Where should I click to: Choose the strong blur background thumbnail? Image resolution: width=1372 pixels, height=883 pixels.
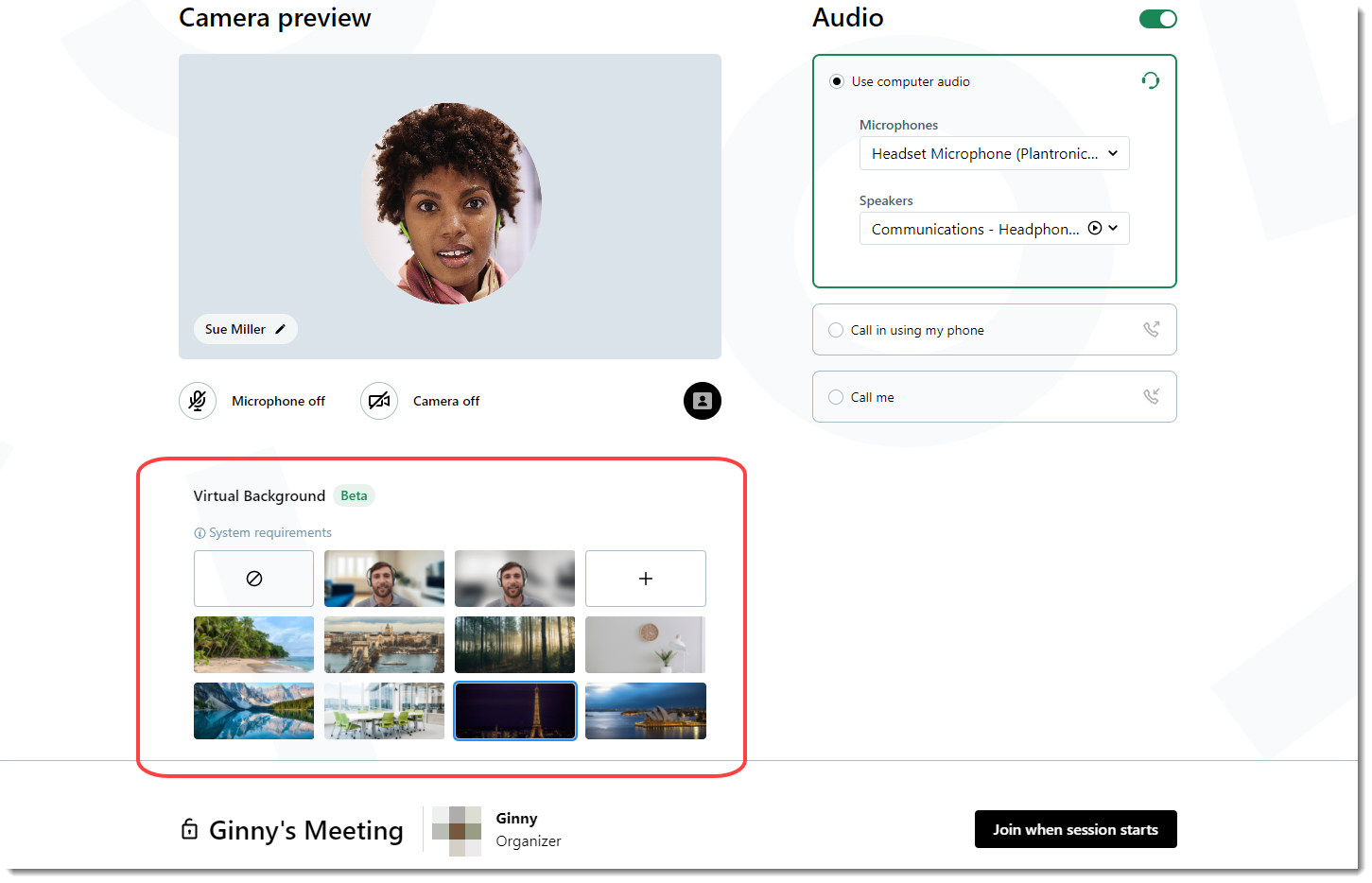click(514, 579)
